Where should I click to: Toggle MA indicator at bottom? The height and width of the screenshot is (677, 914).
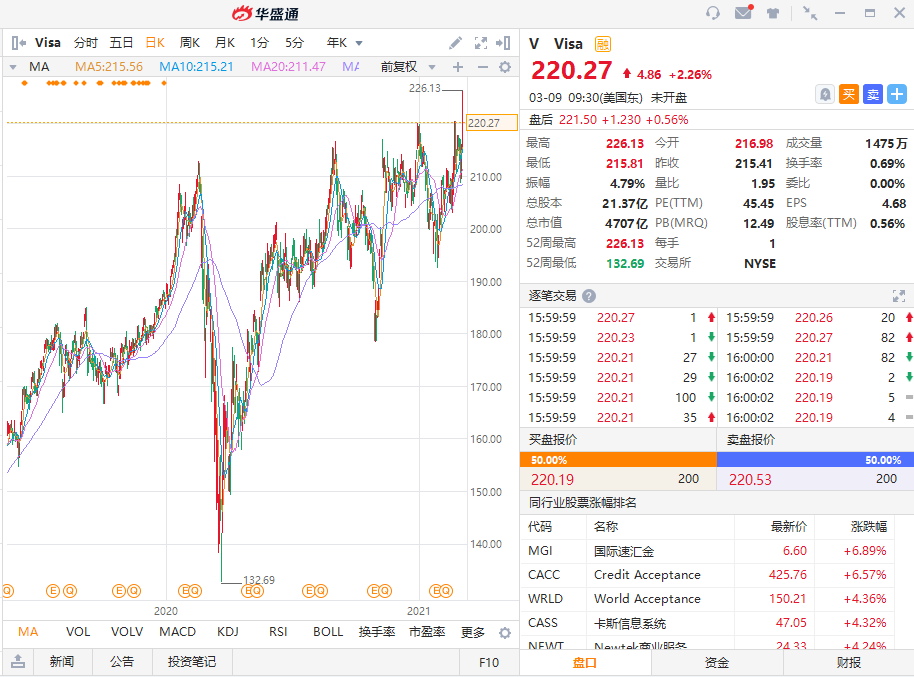[x=28, y=632]
